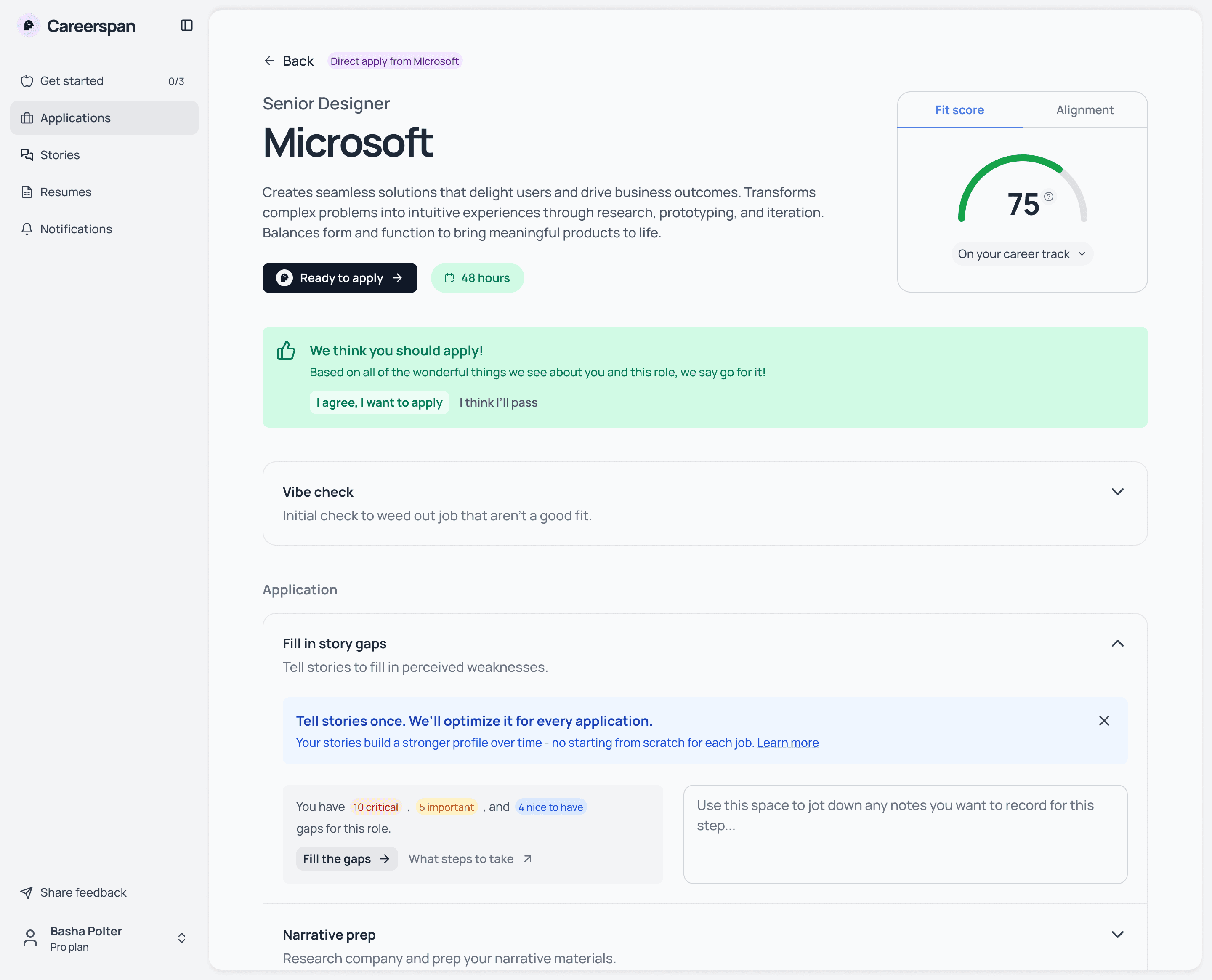Open the Resumes page
Image resolution: width=1212 pixels, height=980 pixels.
[x=66, y=192]
